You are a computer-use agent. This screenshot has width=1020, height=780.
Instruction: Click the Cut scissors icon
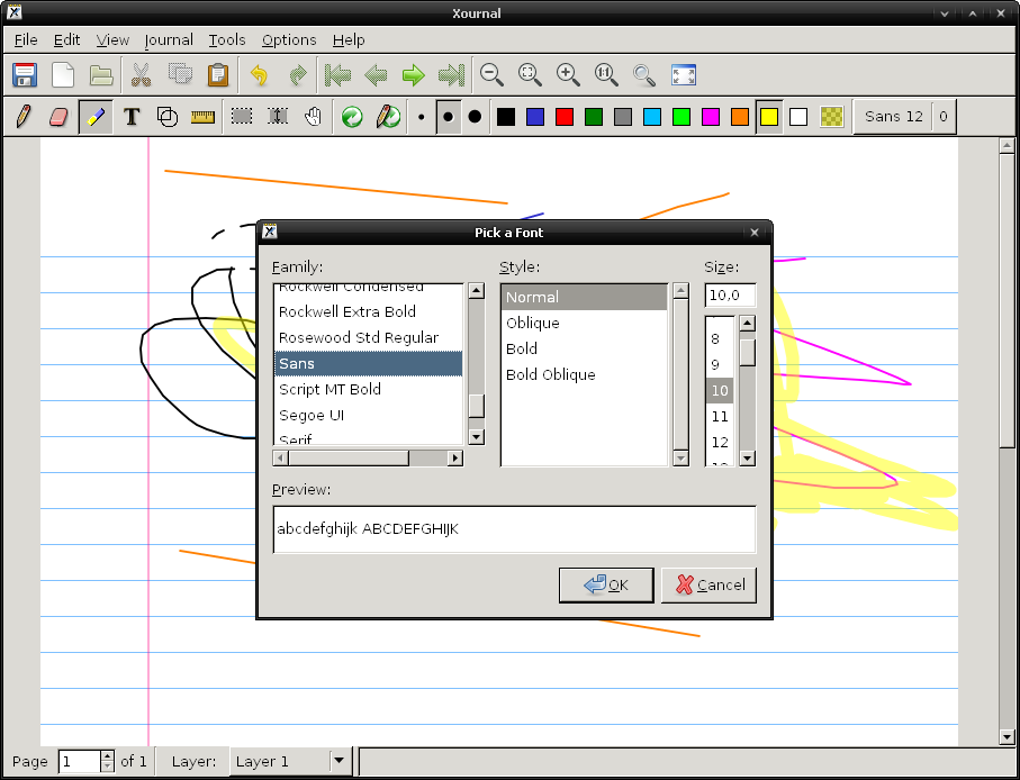(x=141, y=75)
